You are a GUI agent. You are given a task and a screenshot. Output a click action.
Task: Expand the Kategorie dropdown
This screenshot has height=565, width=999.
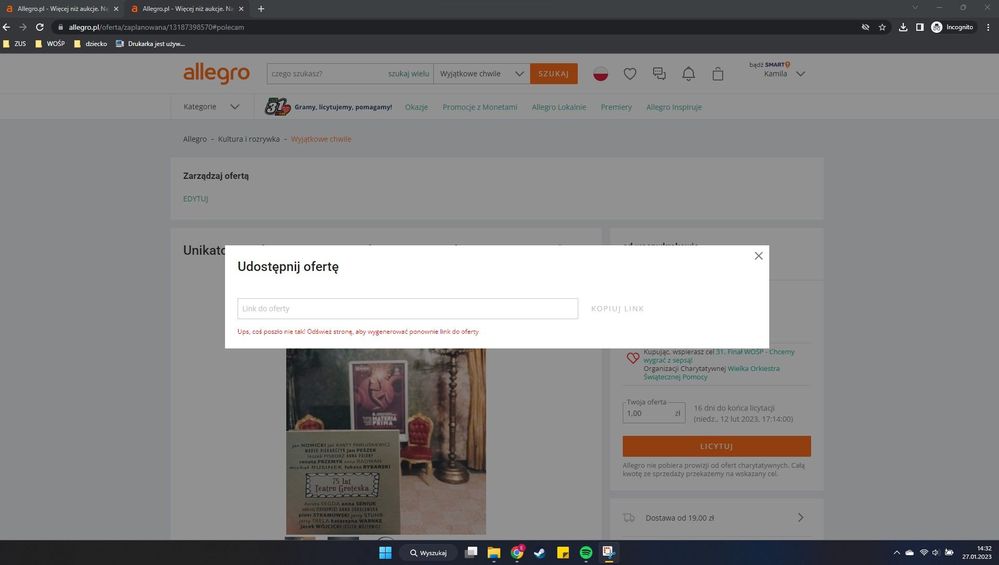tap(211, 107)
